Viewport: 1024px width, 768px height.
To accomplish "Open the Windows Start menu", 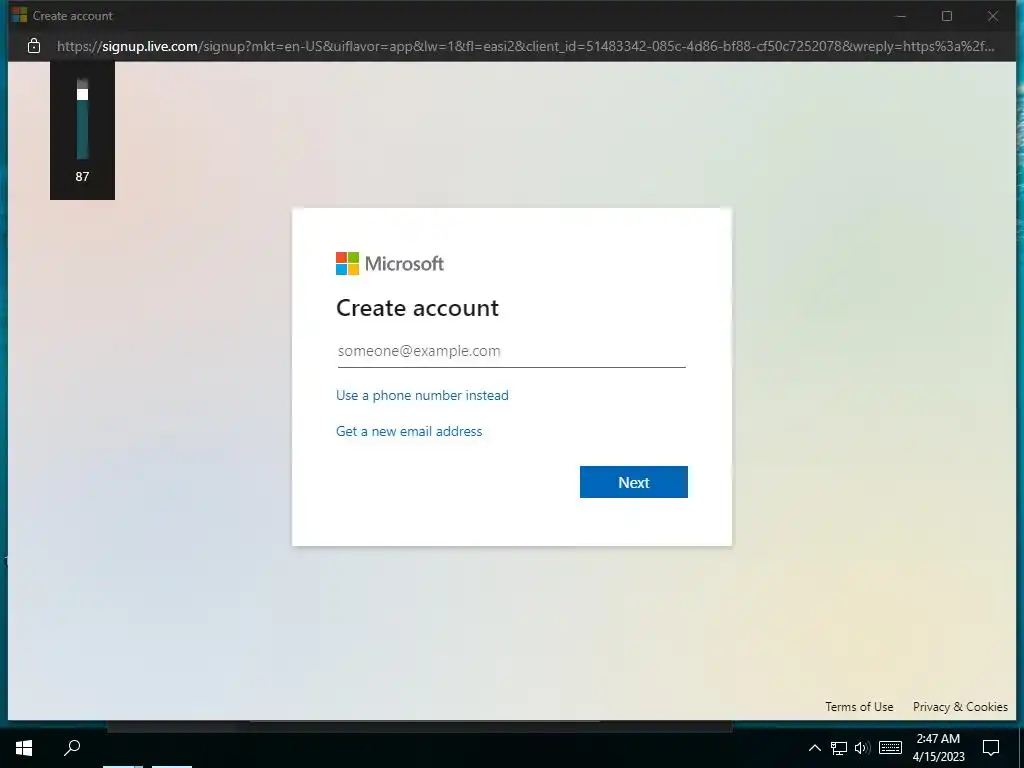I will pyautogui.click(x=24, y=748).
